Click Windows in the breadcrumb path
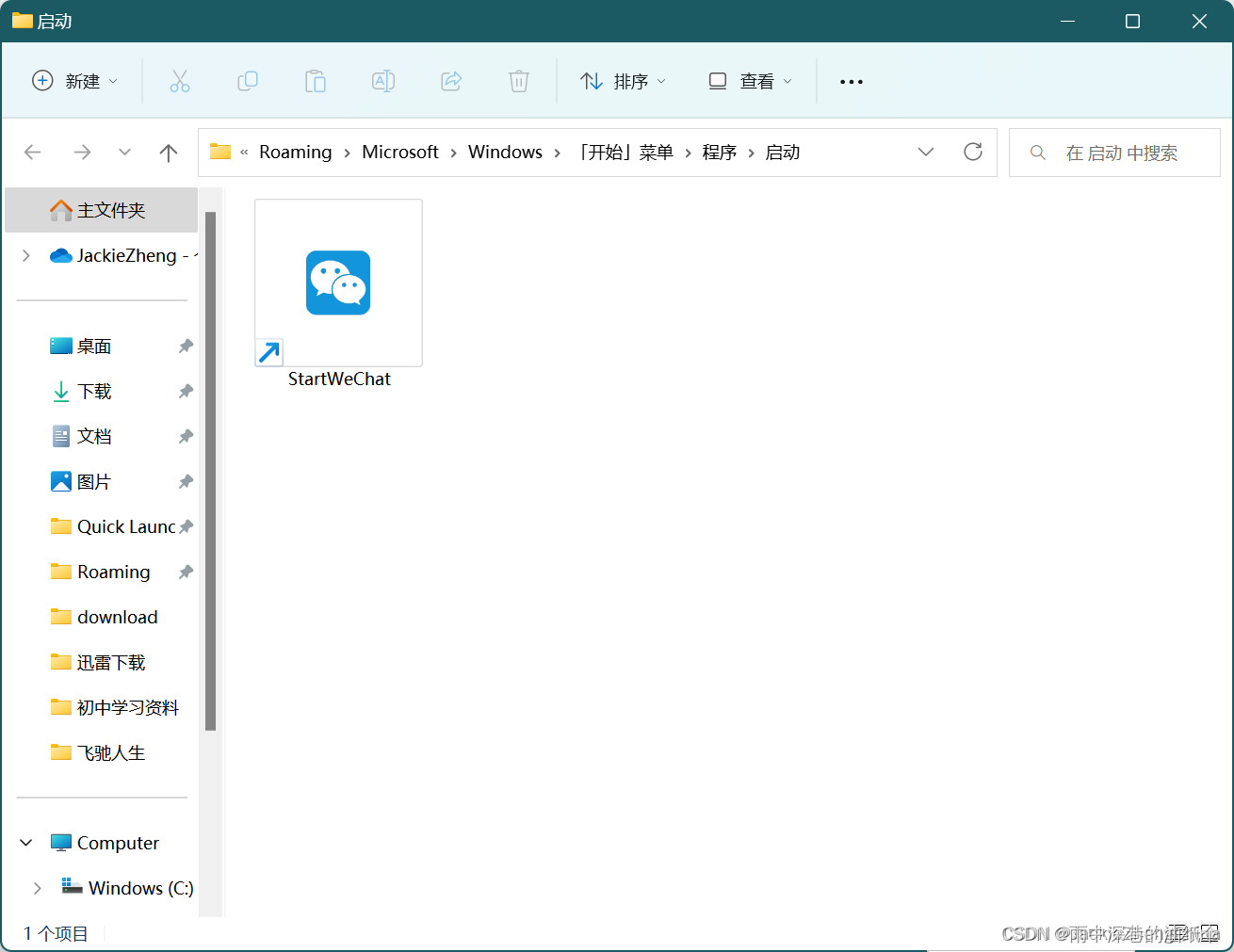Viewport: 1234px width, 952px height. click(x=505, y=152)
